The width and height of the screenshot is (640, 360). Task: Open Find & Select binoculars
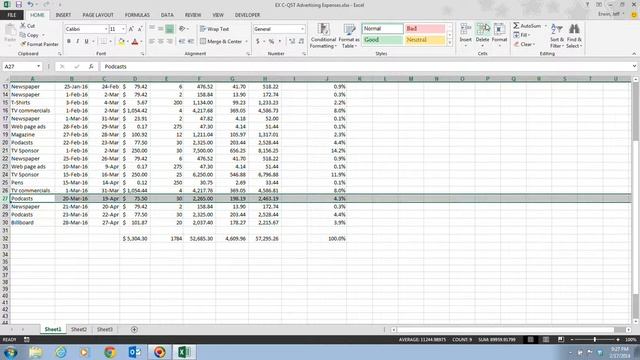click(574, 36)
